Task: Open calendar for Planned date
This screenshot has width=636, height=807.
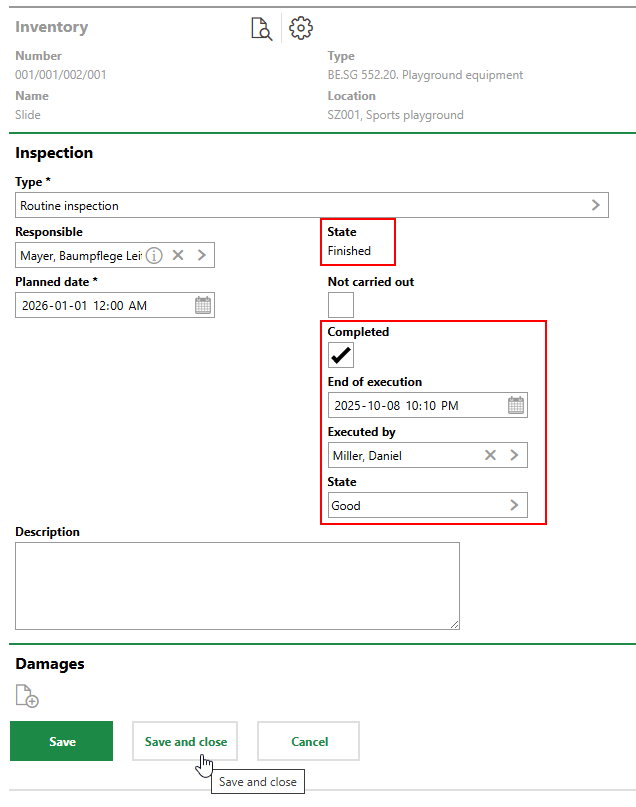Action: pyautogui.click(x=203, y=305)
